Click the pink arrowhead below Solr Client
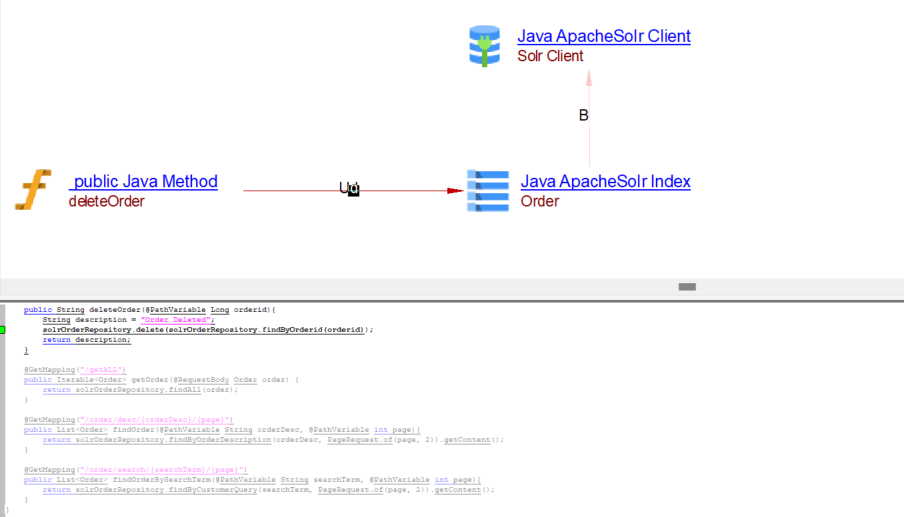Viewport: 904px width, 517px height. click(x=589, y=82)
